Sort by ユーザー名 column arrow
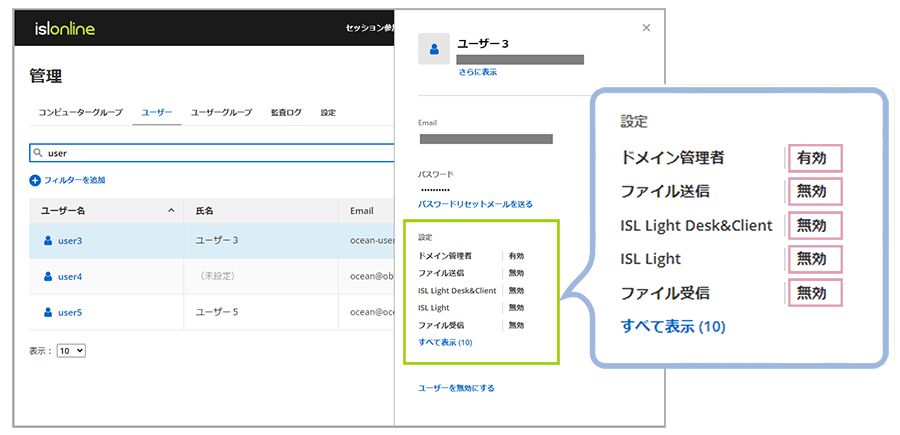This screenshot has width=900, height=435. [x=171, y=211]
